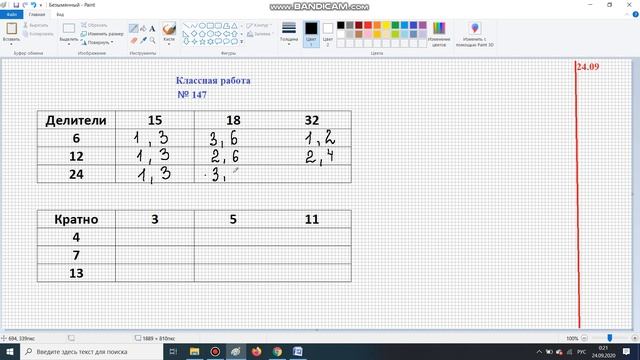
Task: Open the Brushes (Кисти) dropdown arrow
Action: coord(169,44)
